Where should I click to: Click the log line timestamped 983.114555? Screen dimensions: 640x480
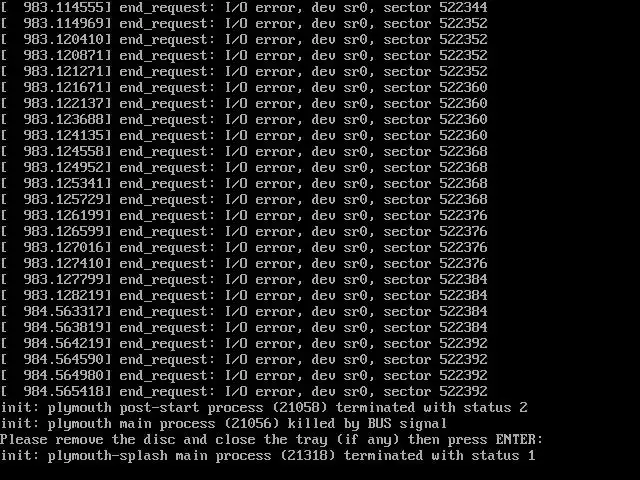click(x=244, y=8)
